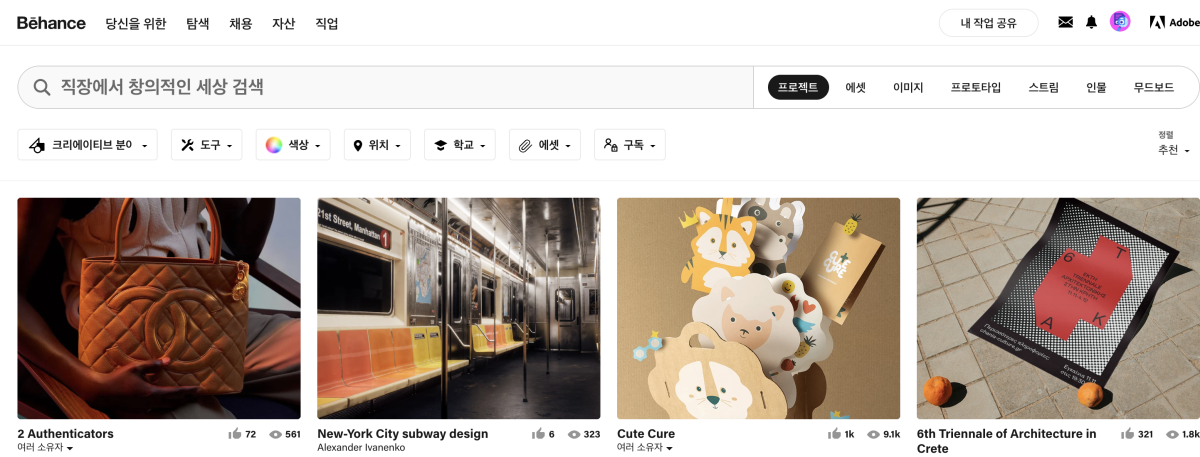Select the 에셋 search tab
The height and width of the screenshot is (457, 1200).
tap(856, 88)
